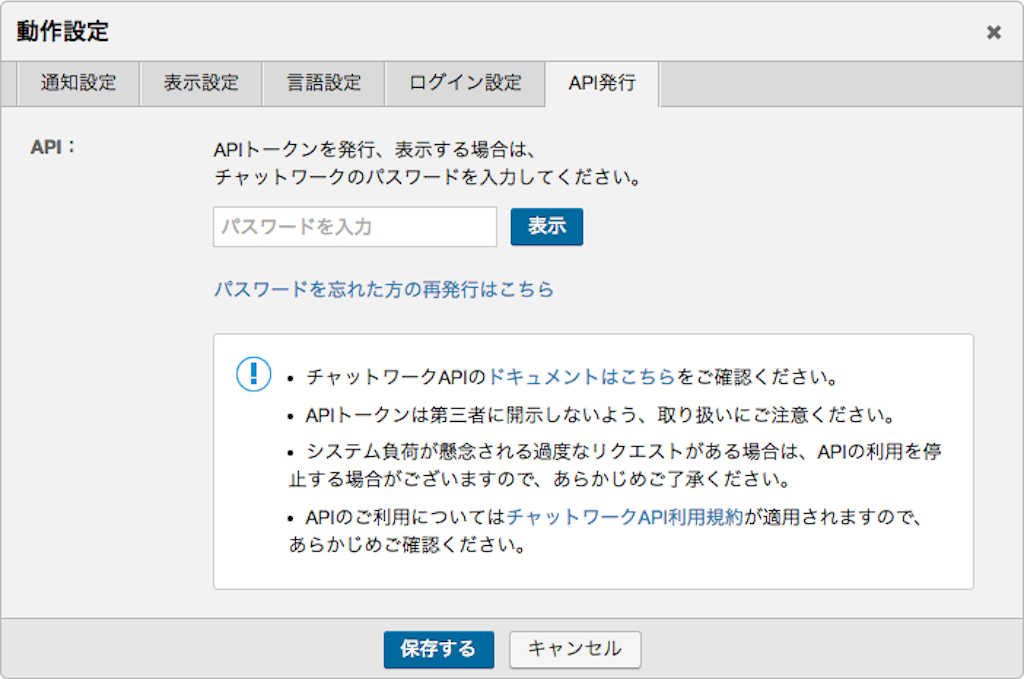Close the 動作設定 dialog with the X
This screenshot has height=679, width=1024.
coord(993,32)
